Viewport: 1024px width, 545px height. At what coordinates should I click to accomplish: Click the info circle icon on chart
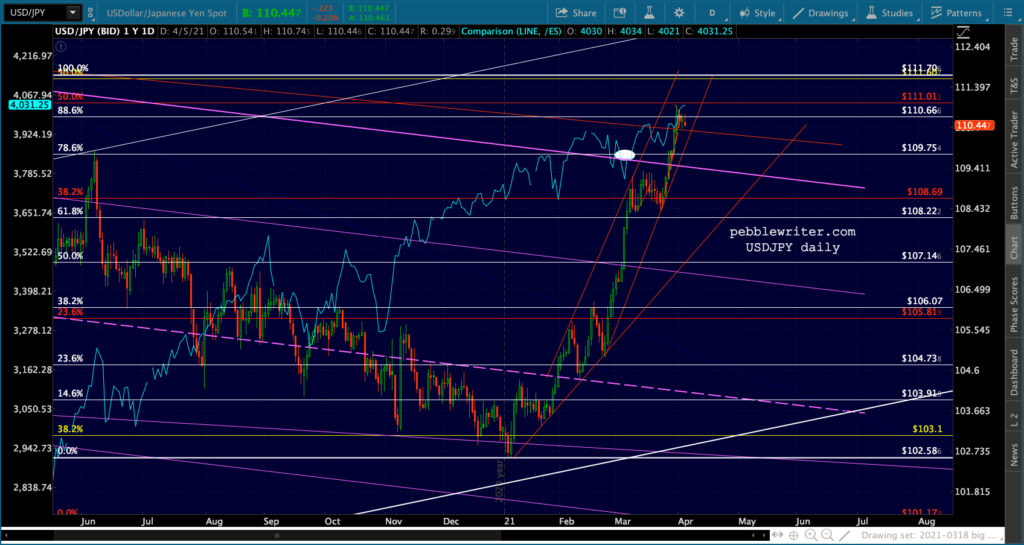click(x=60, y=46)
